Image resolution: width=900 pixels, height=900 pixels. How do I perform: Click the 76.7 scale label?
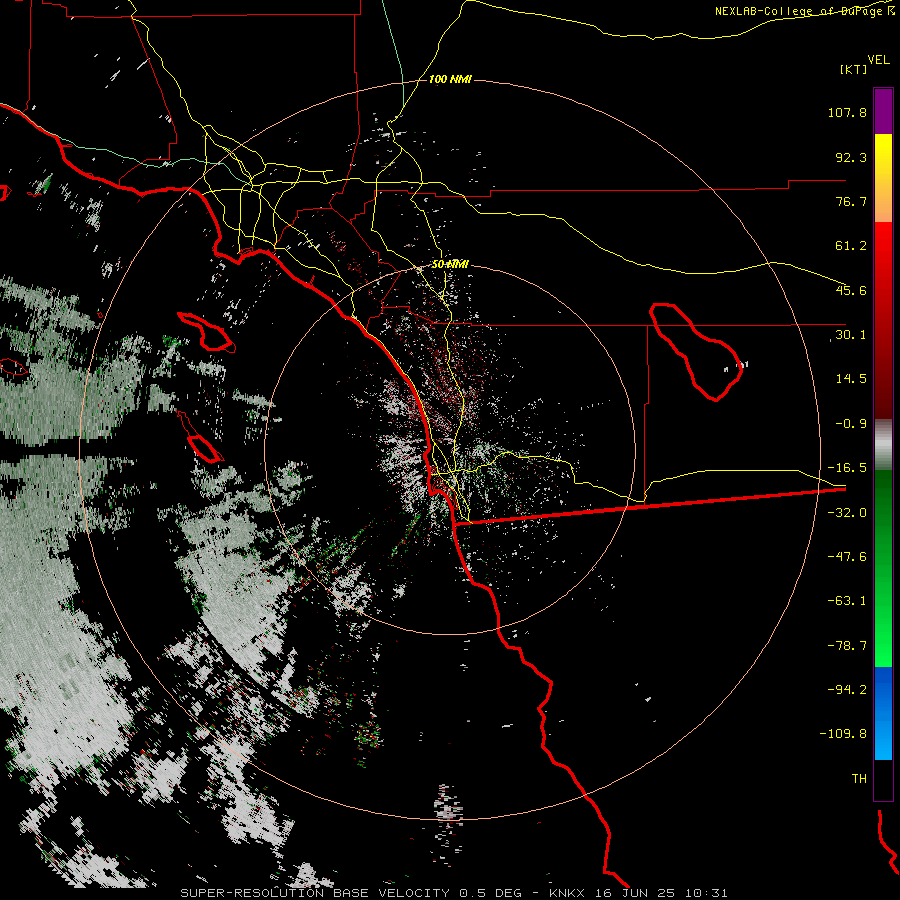click(851, 201)
